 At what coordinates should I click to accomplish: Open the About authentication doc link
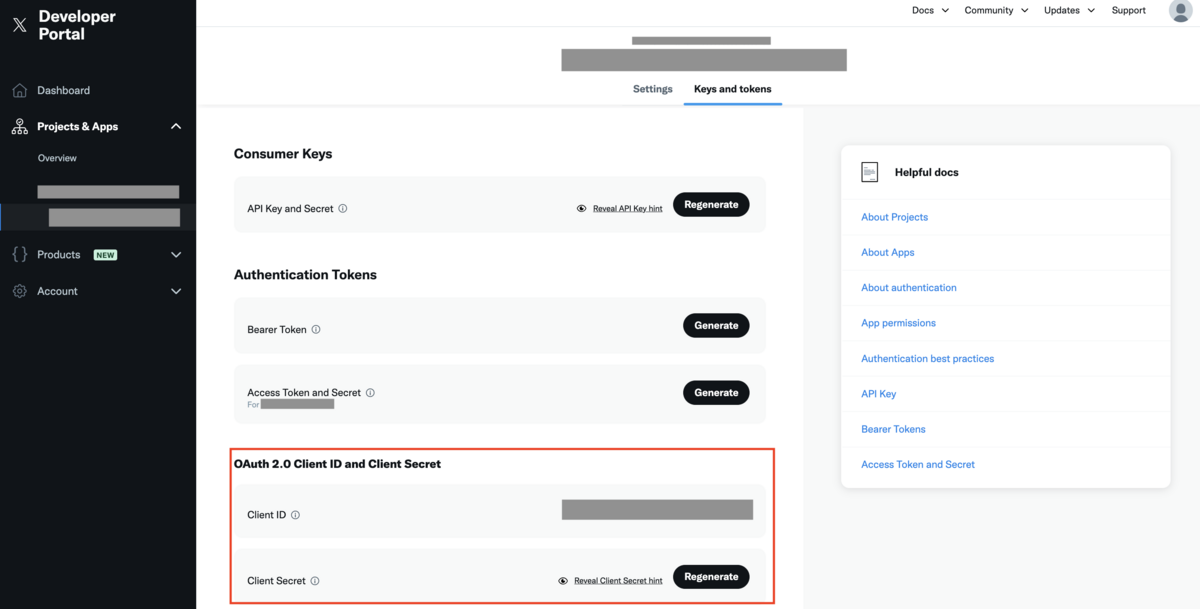(x=909, y=288)
